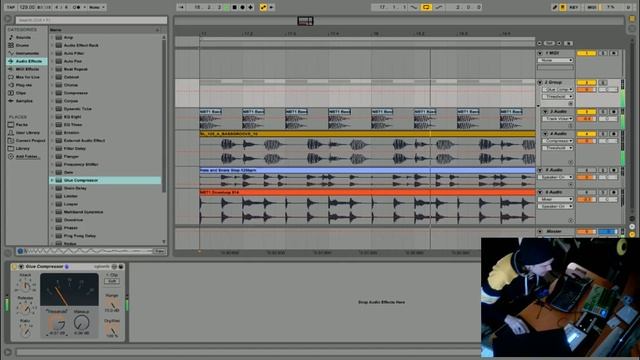Click into the browser search field

coord(91,20)
